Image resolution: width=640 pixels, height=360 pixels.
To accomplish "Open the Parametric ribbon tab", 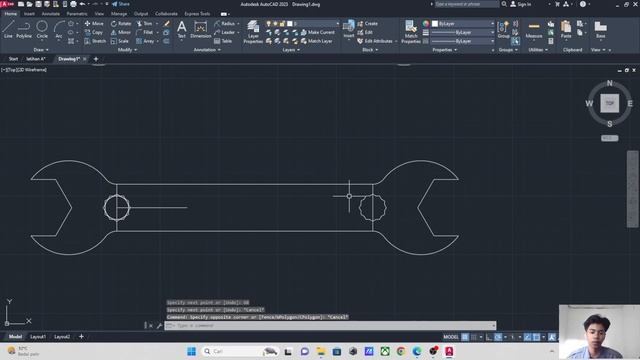I will [77, 13].
